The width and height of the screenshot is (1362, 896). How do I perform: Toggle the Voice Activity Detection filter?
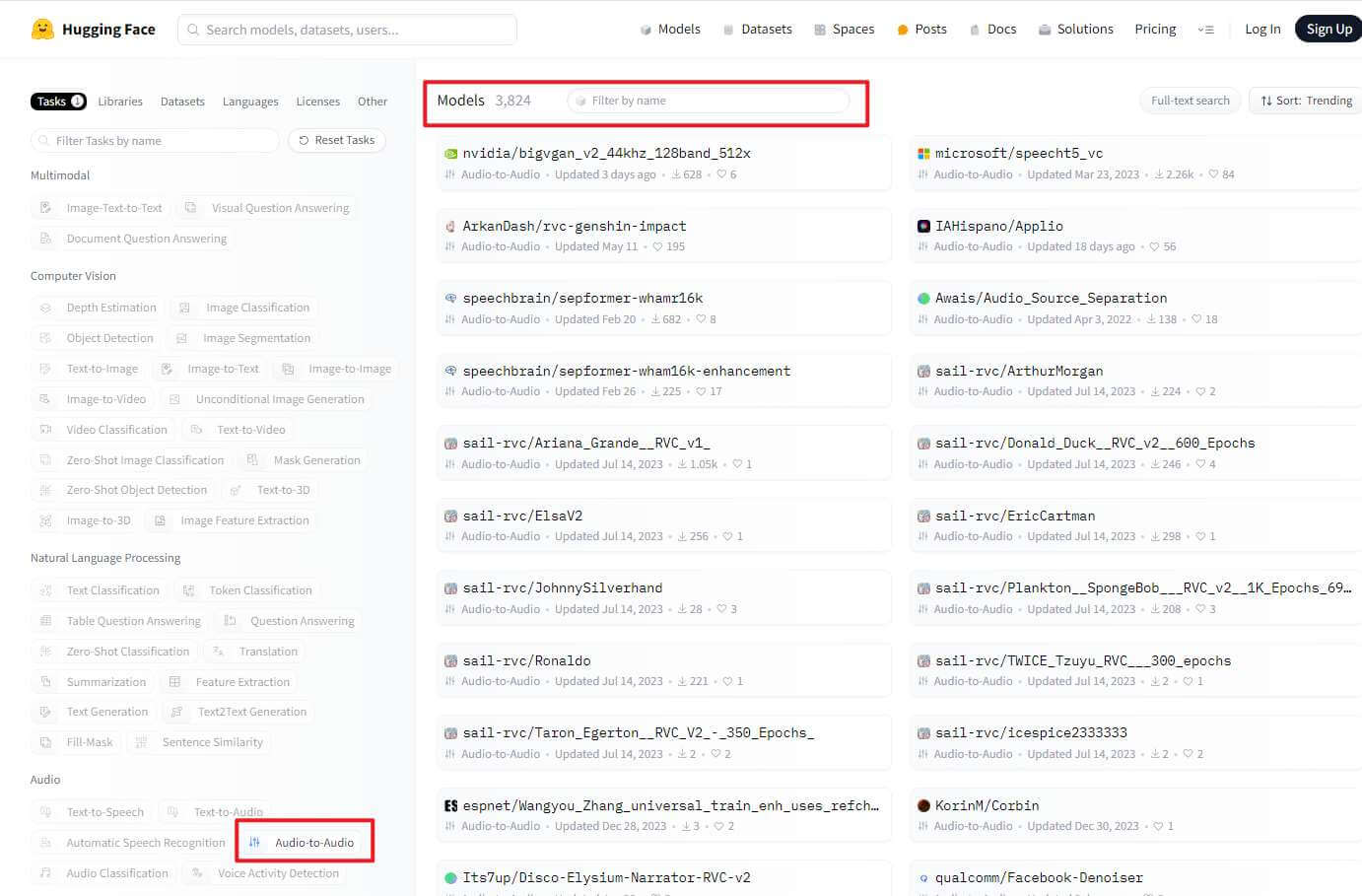[264, 873]
